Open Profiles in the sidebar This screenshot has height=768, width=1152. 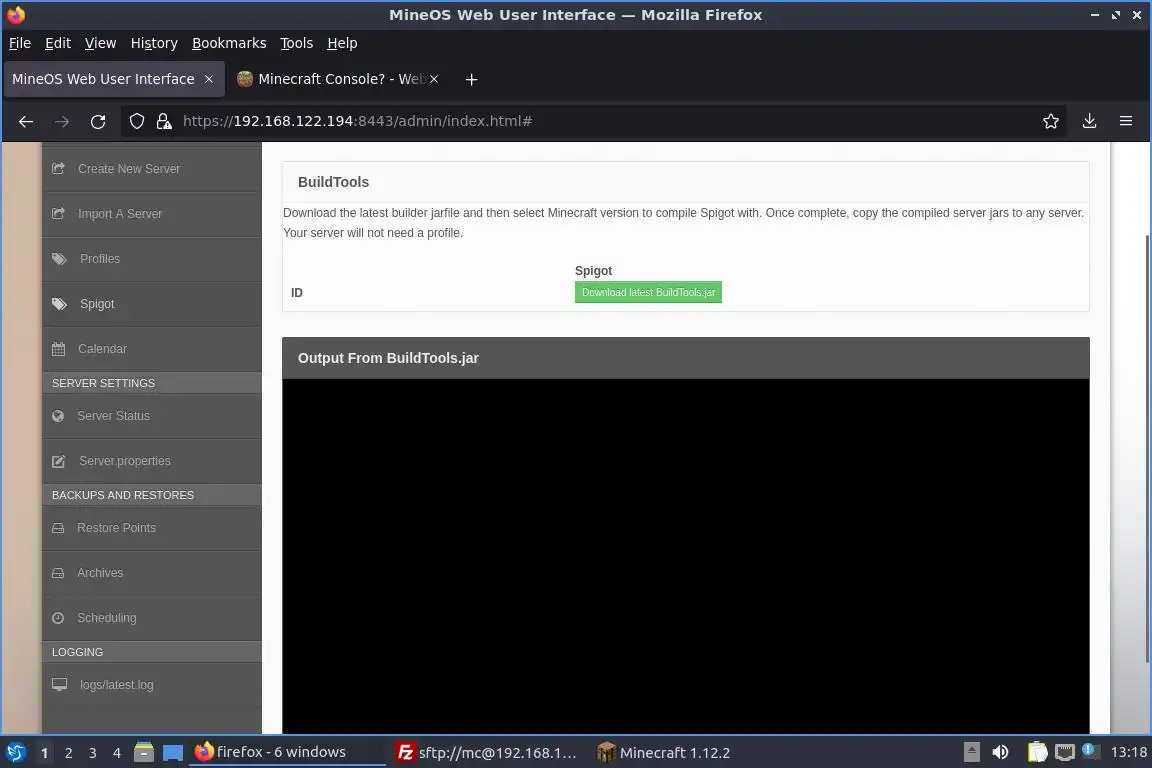(151, 259)
